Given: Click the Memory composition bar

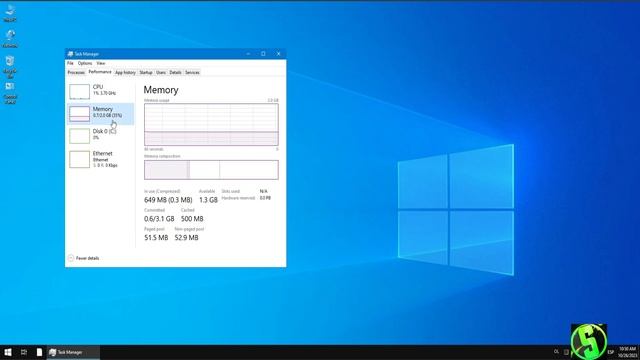Looking at the screenshot, I should (x=211, y=170).
